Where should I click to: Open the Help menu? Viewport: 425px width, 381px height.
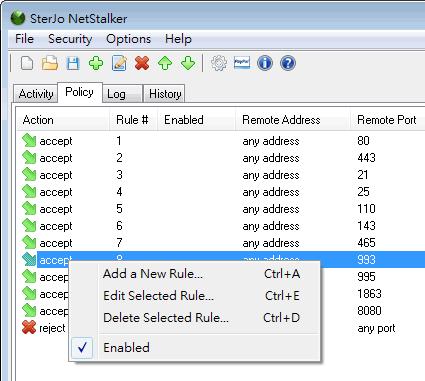pos(178,39)
